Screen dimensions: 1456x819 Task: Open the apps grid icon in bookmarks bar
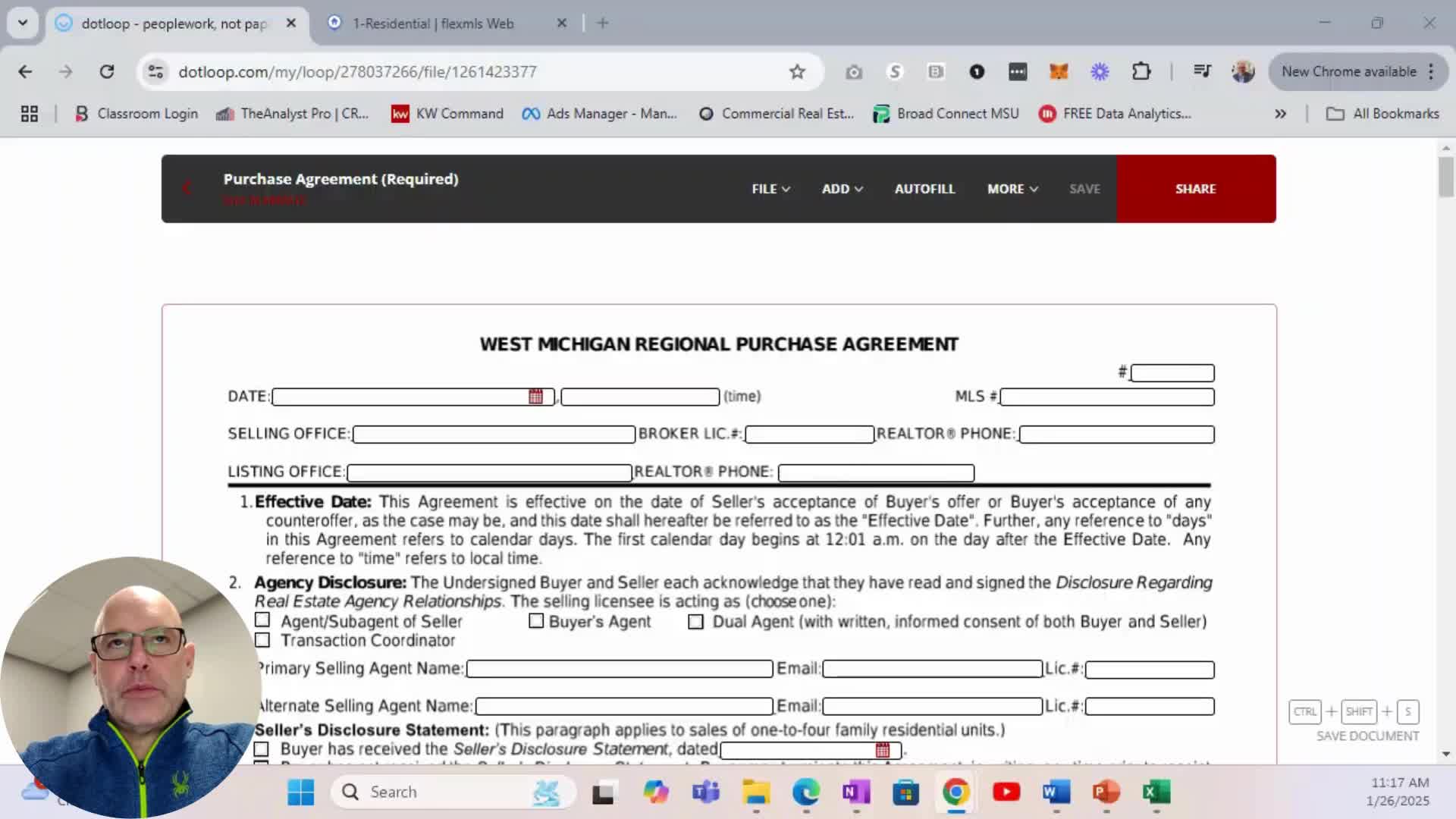[x=30, y=114]
